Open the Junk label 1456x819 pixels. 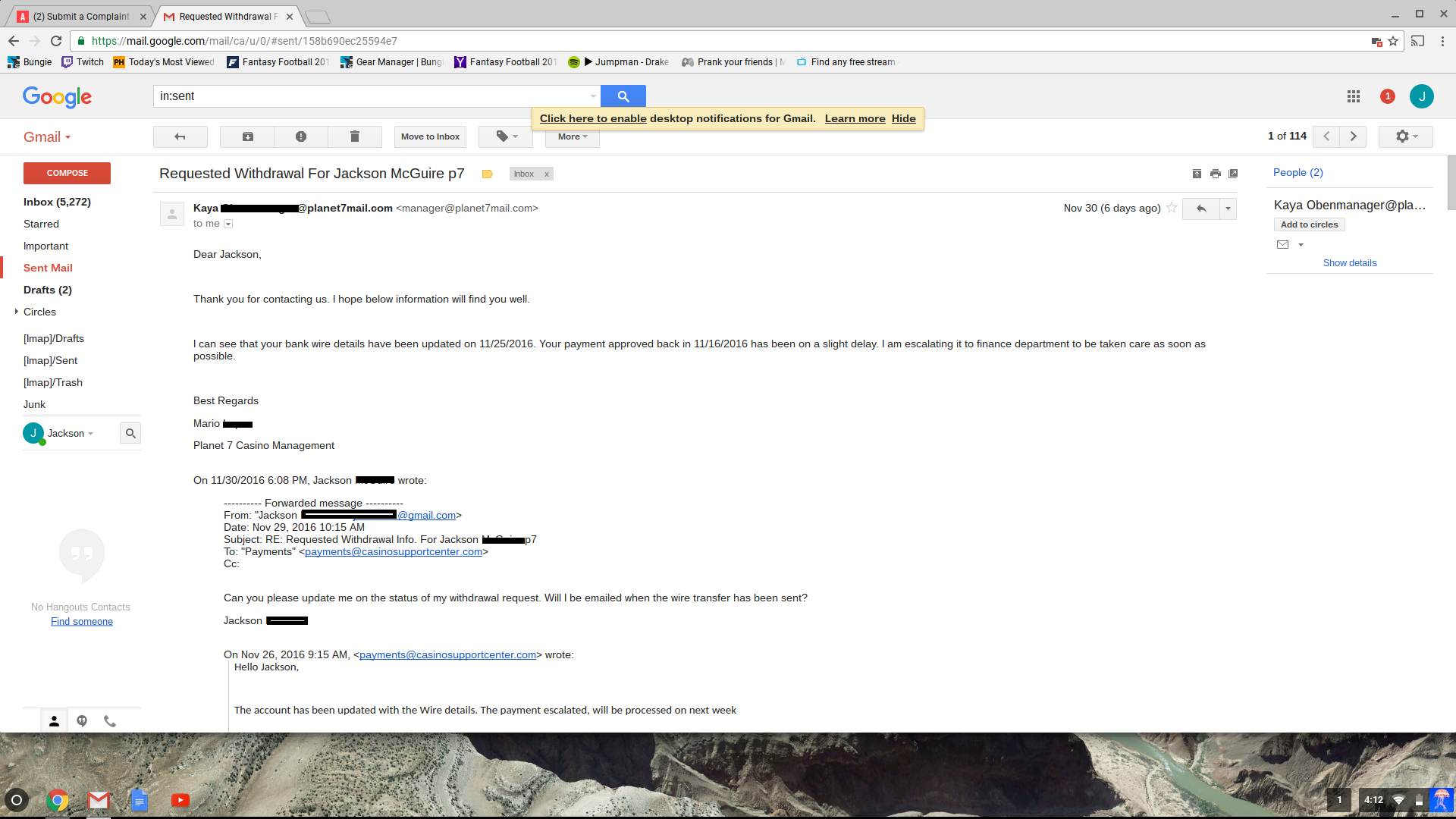point(34,404)
